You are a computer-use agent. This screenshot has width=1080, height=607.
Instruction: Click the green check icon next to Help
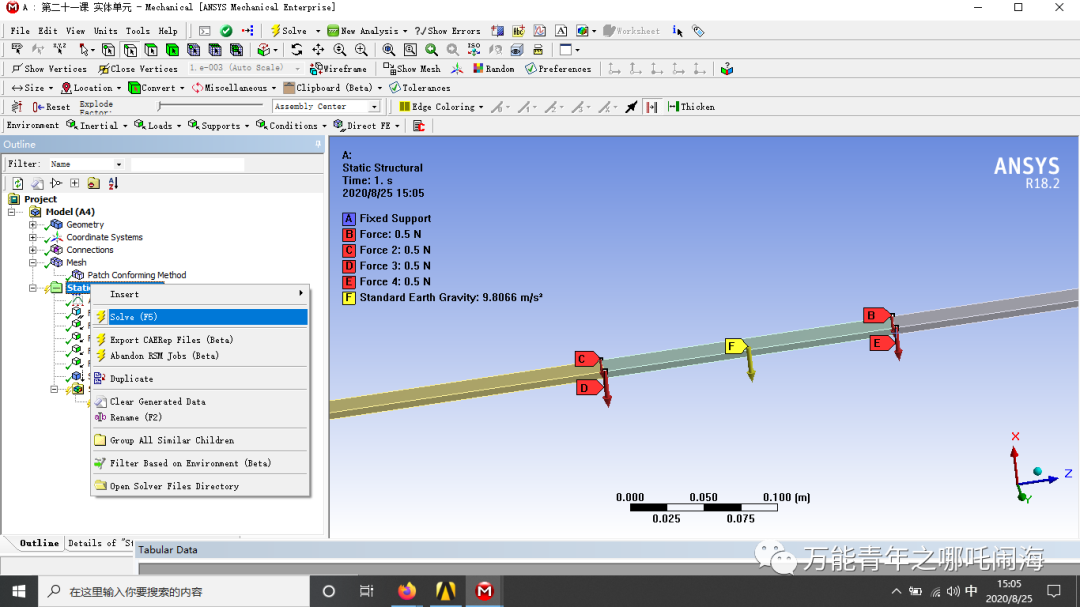coord(226,31)
